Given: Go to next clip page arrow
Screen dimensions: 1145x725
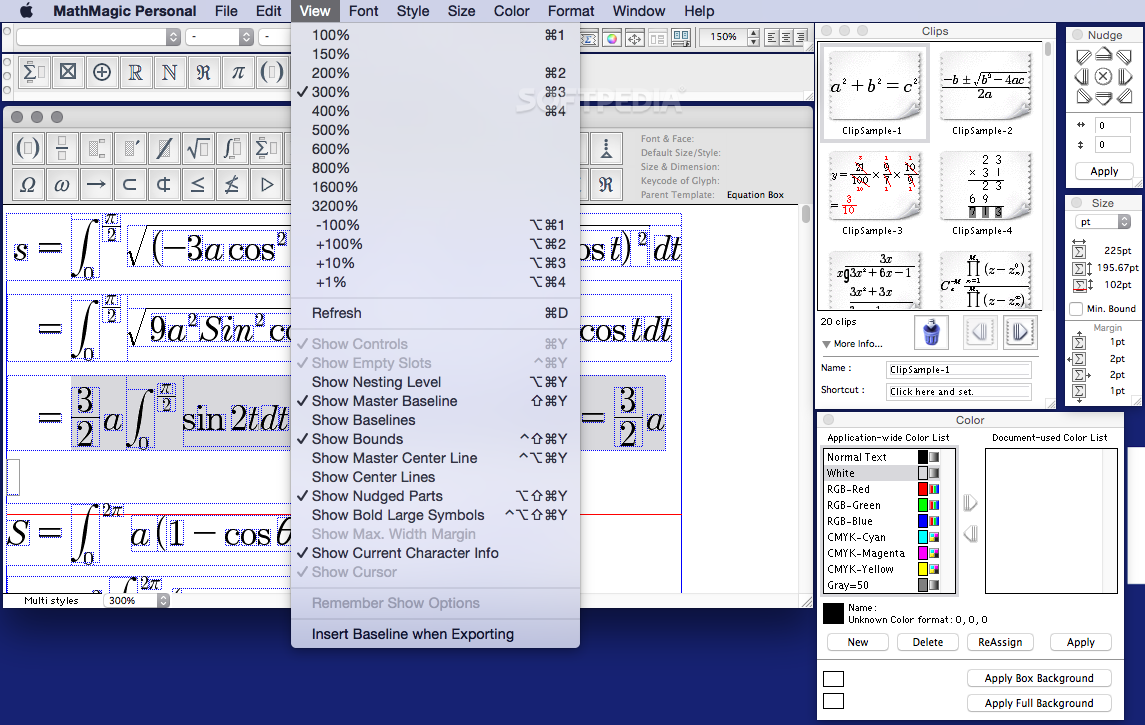Looking at the screenshot, I should click(x=1019, y=332).
